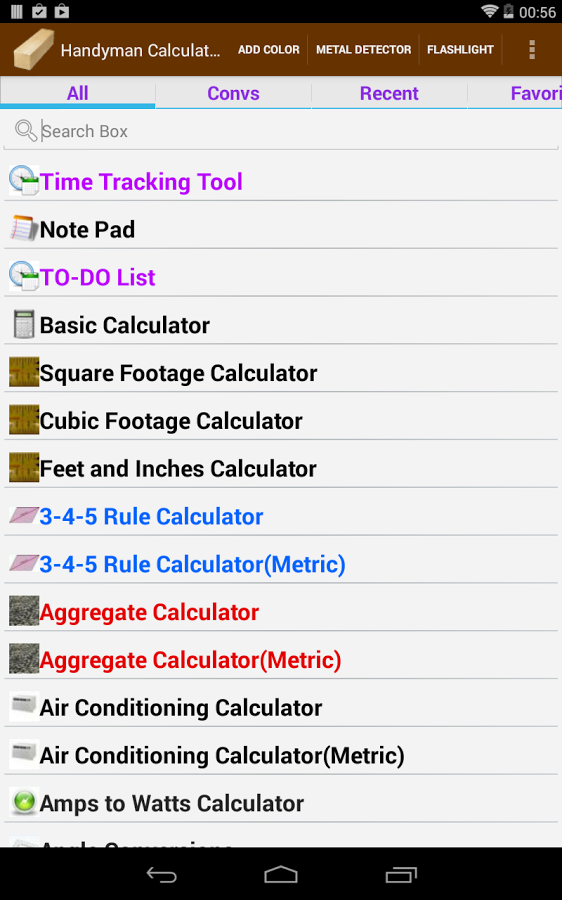Click the search magnifier icon

pos(26,131)
